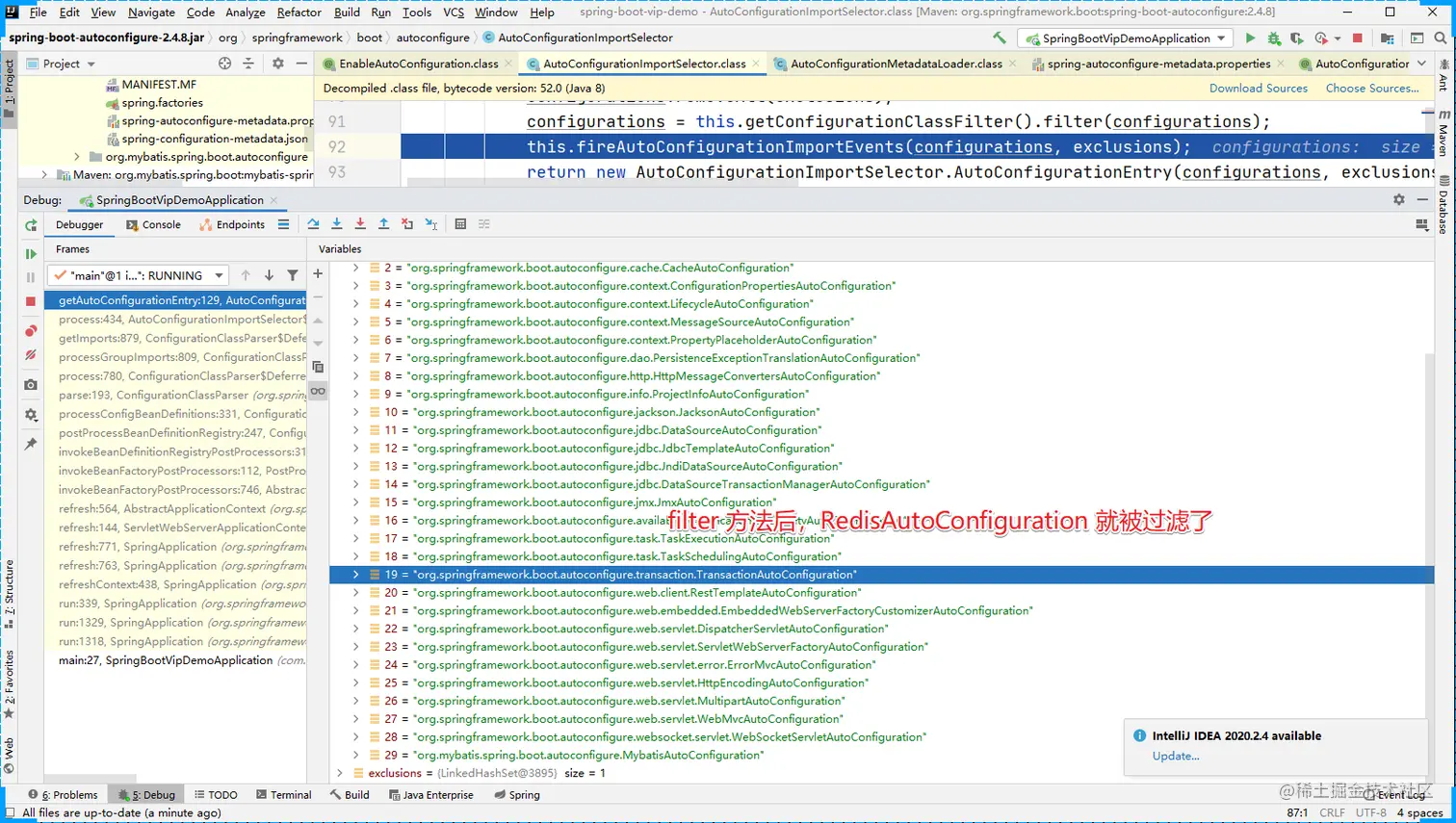Run SpringBootVipDemoApplication with the green play icon
Image resolution: width=1456 pixels, height=823 pixels.
pos(1250,38)
